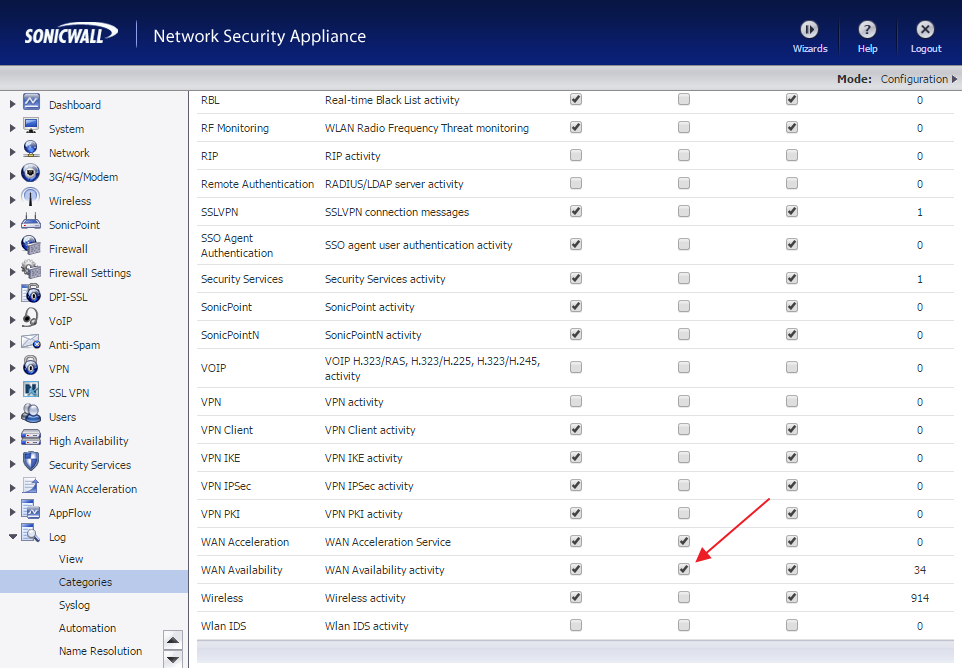The width and height of the screenshot is (962, 668).
Task: Open the Log View submenu item
Action: 71,559
